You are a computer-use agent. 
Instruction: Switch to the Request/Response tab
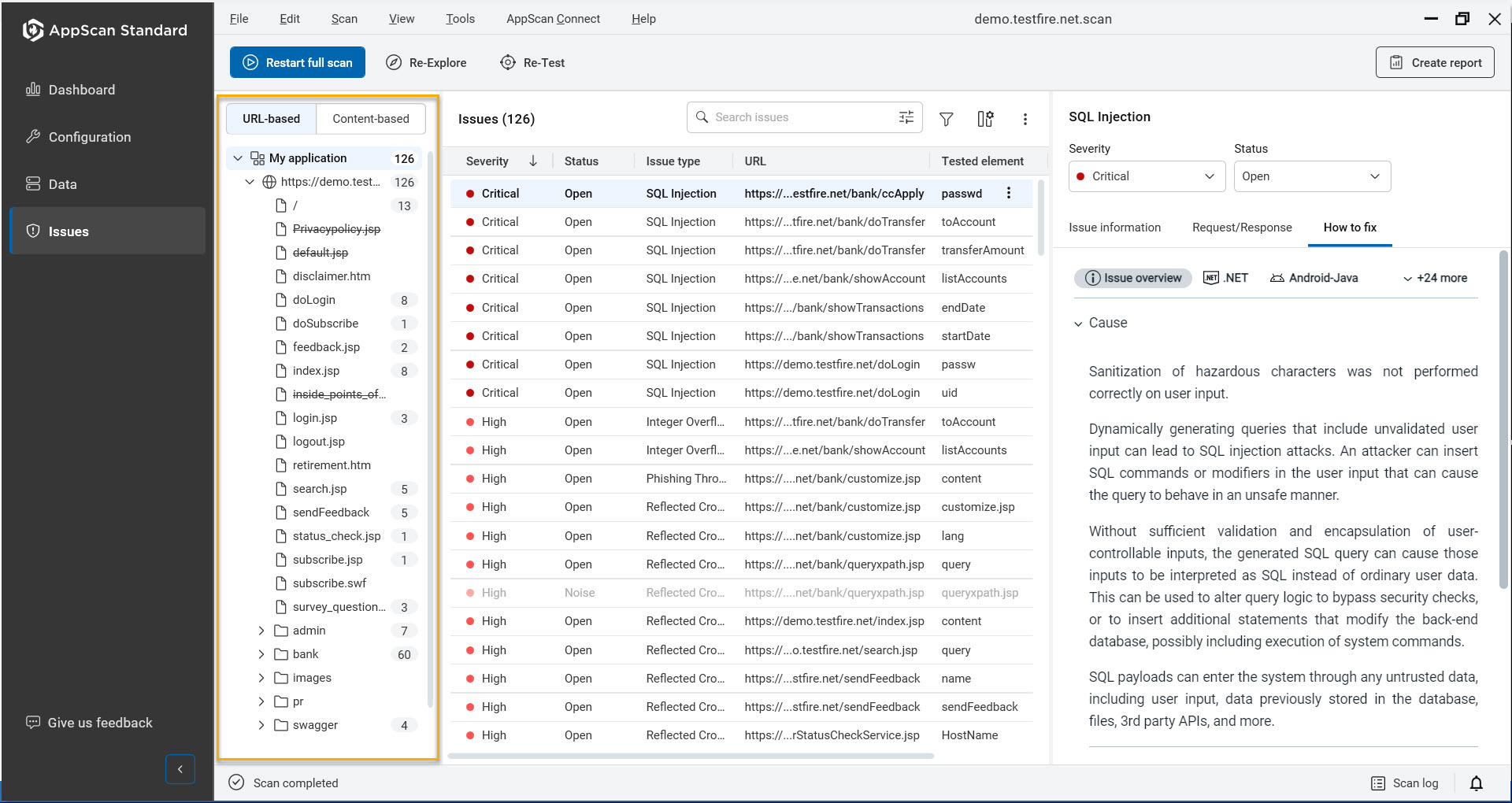click(x=1241, y=228)
